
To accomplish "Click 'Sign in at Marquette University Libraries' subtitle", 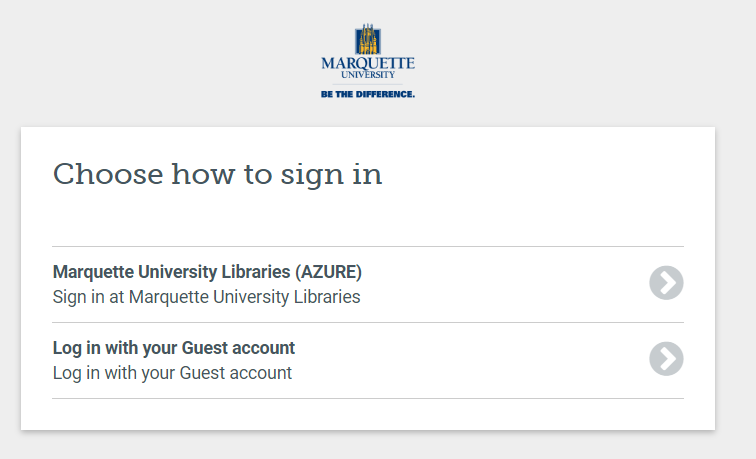I will [x=206, y=297].
